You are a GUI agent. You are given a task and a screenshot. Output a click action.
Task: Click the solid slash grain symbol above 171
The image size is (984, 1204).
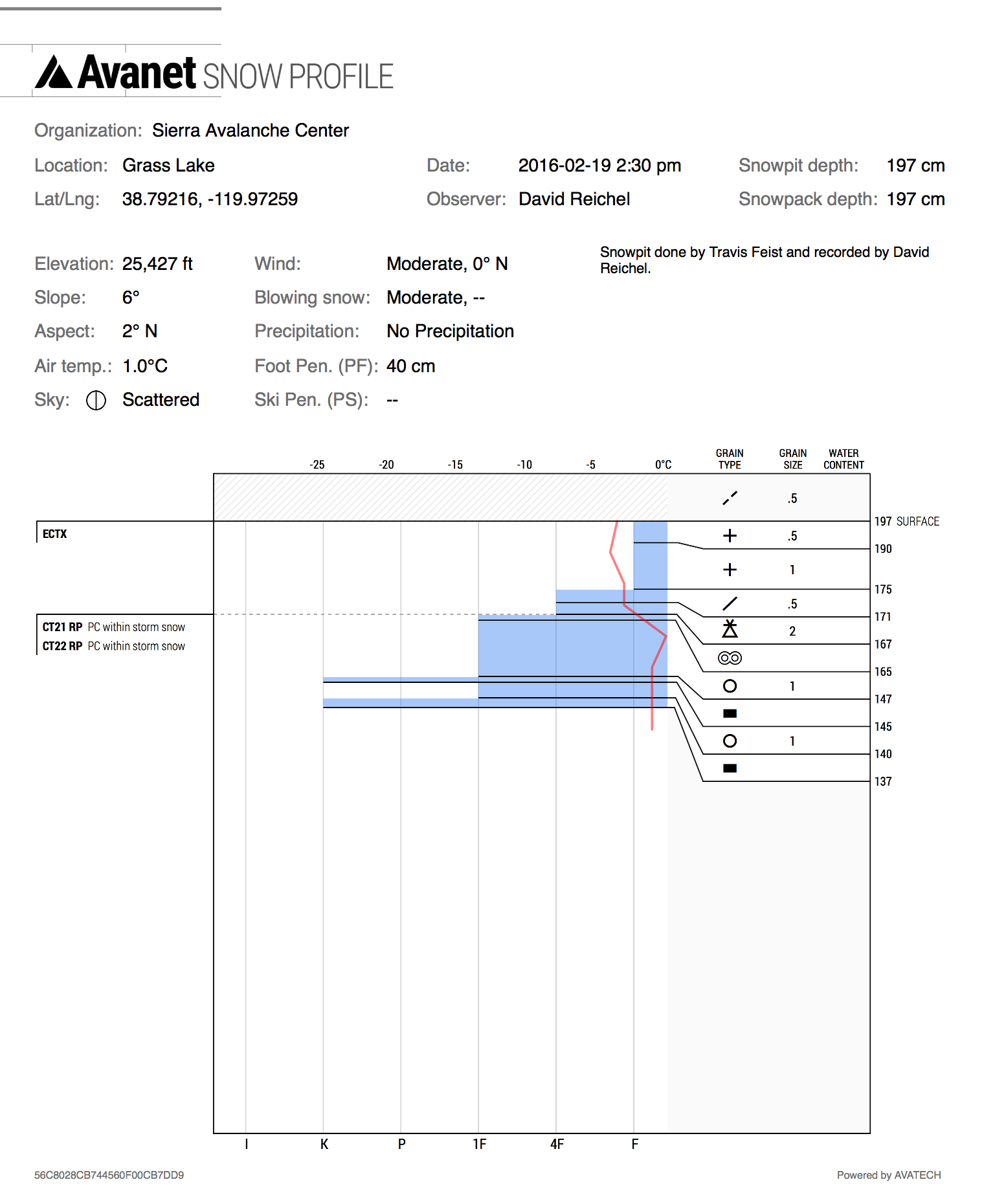[730, 603]
